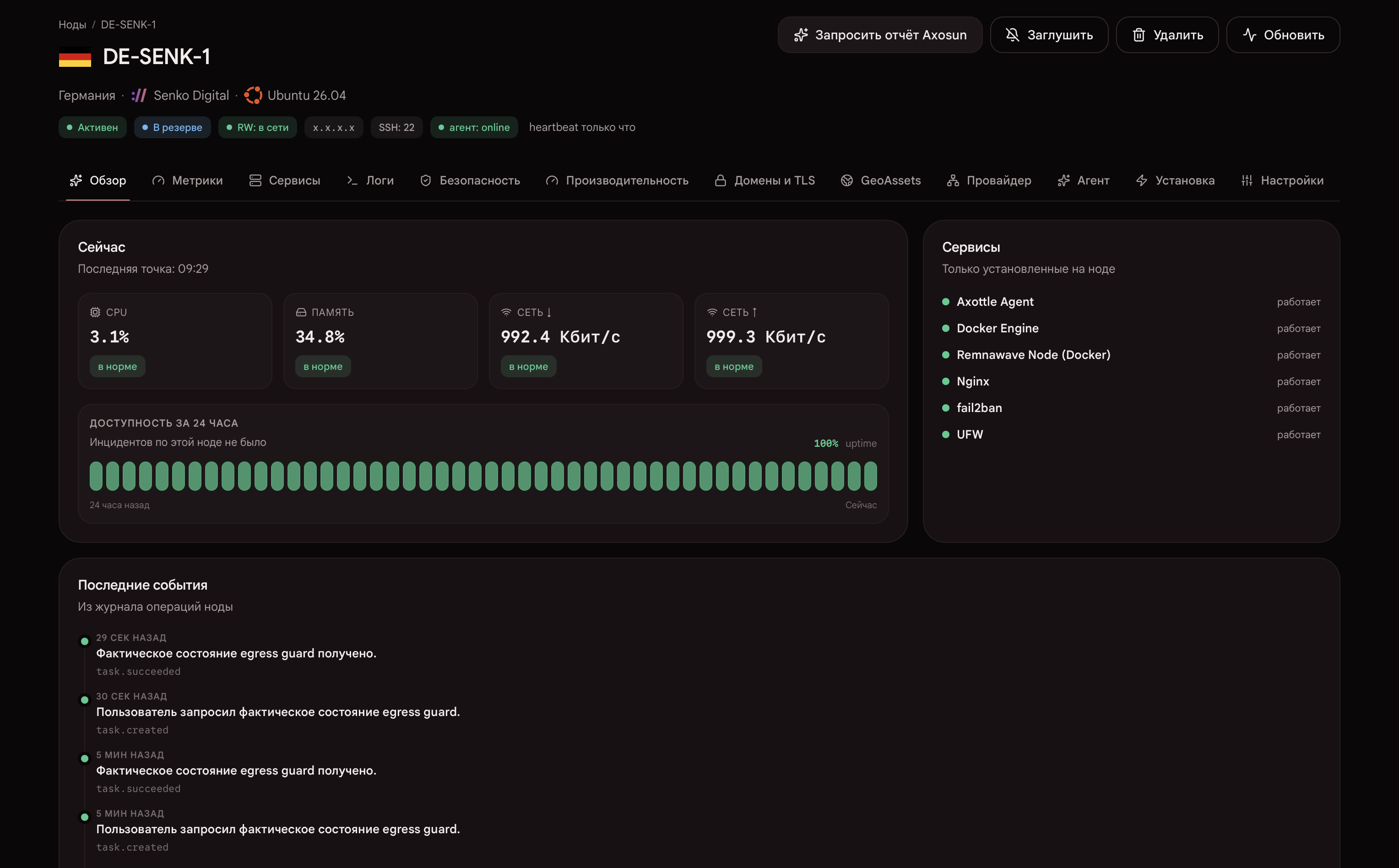Image resolution: width=1399 pixels, height=868 pixels.
Task: Refresh data with Обновить
Action: tap(1284, 35)
